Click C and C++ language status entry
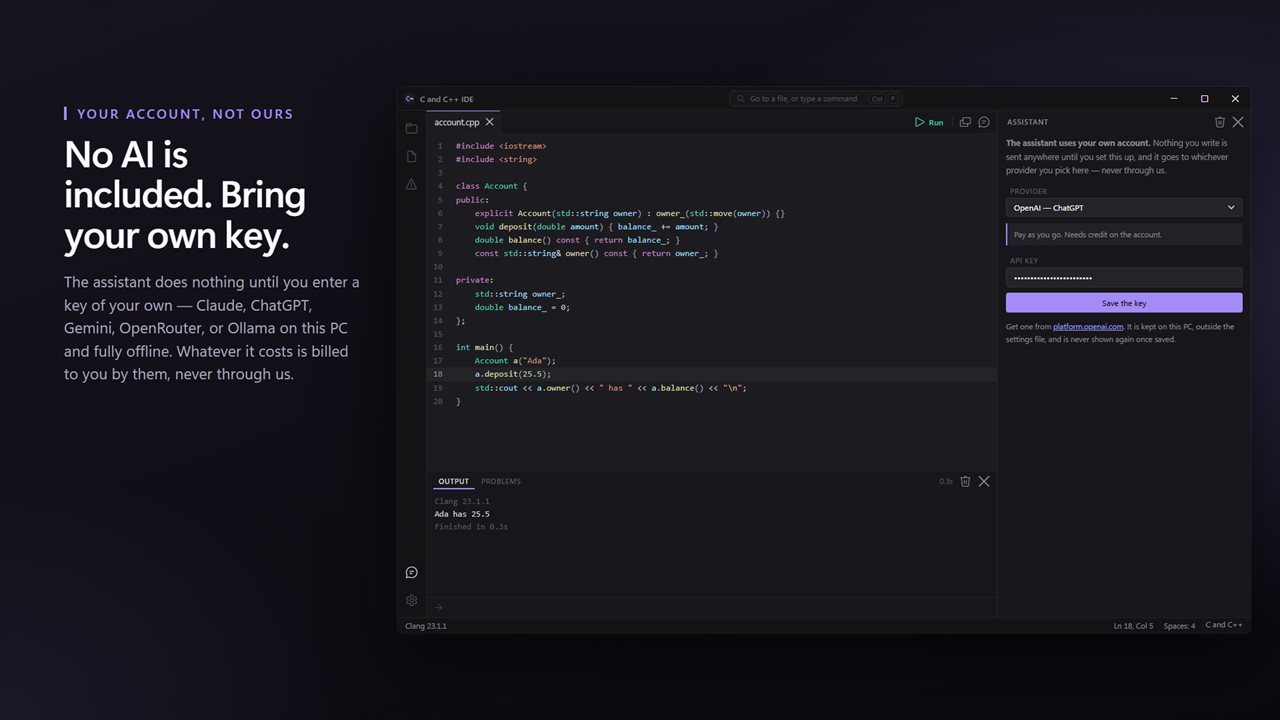This screenshot has height=720, width=1280. pyautogui.click(x=1224, y=626)
